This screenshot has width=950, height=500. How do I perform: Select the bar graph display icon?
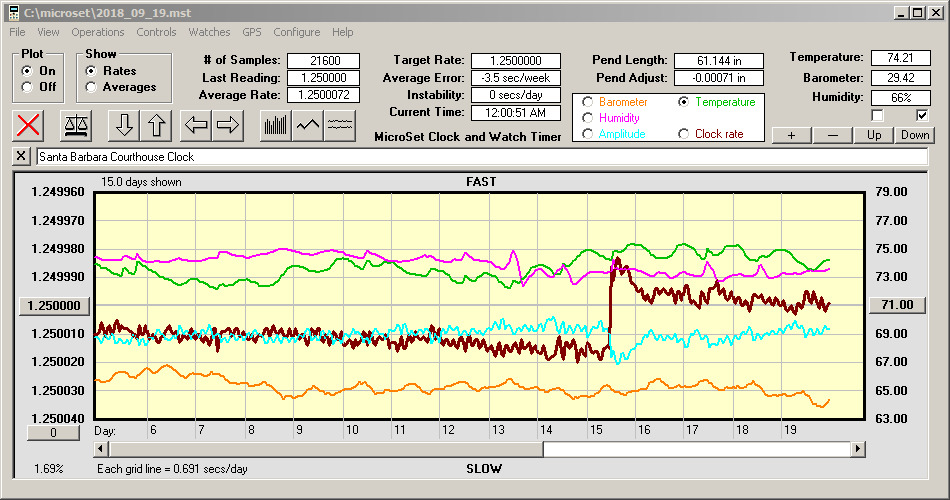pyautogui.click(x=276, y=125)
